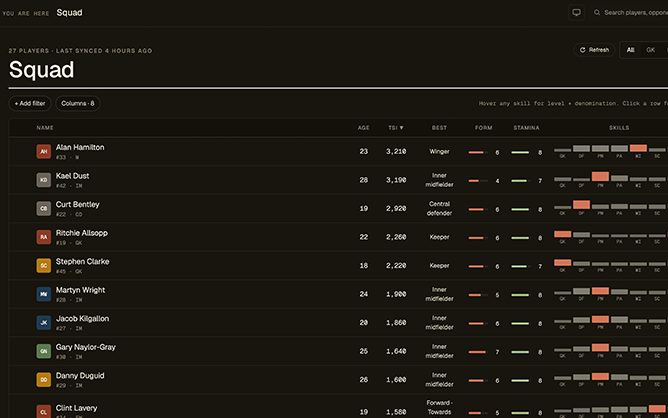
Task: Open Alan Hamilton's AH avatar
Action: [x=43, y=151]
